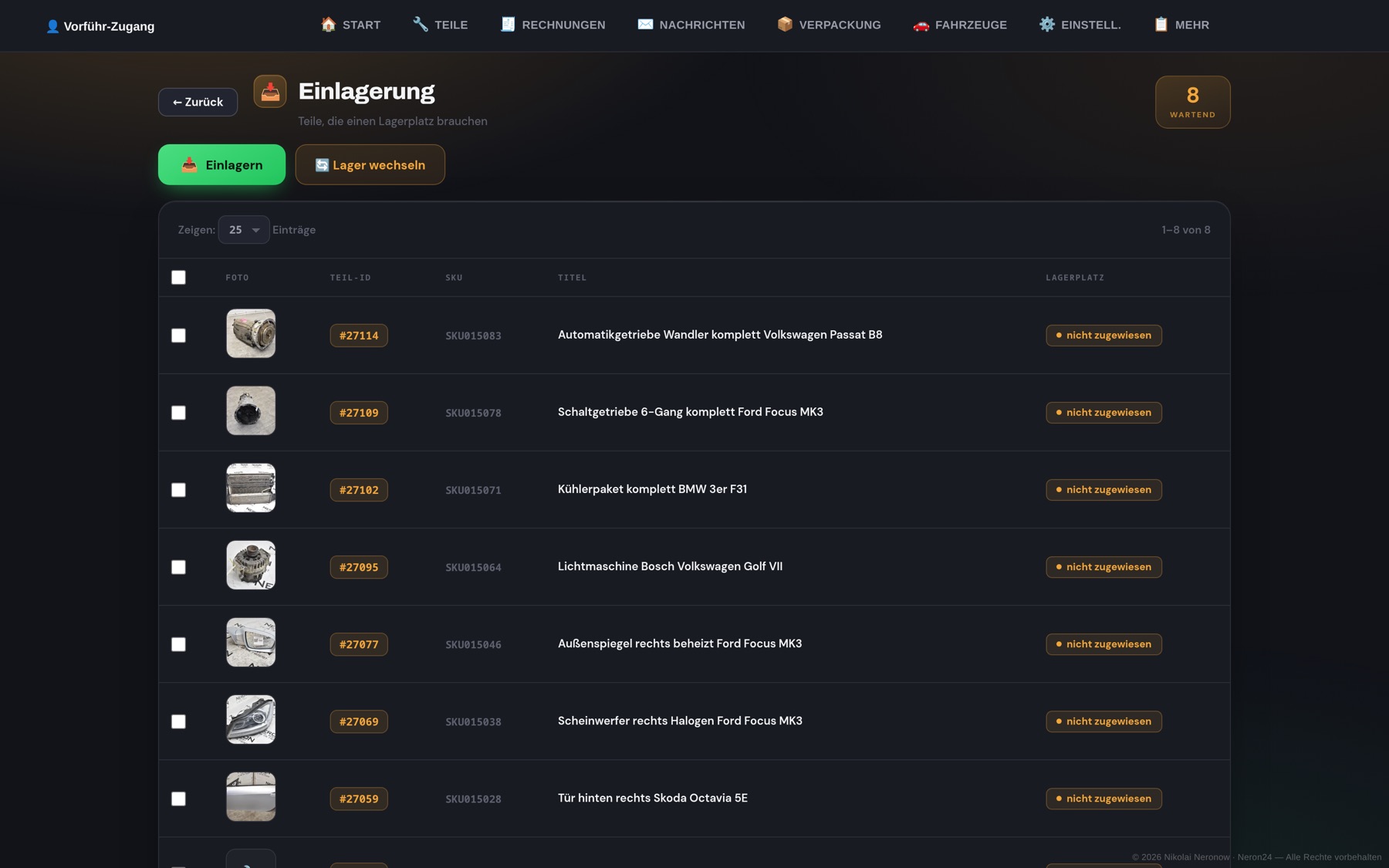The image size is (1389, 868).
Task: Click the package icon beside VERPACKUNG
Action: pyautogui.click(x=785, y=25)
